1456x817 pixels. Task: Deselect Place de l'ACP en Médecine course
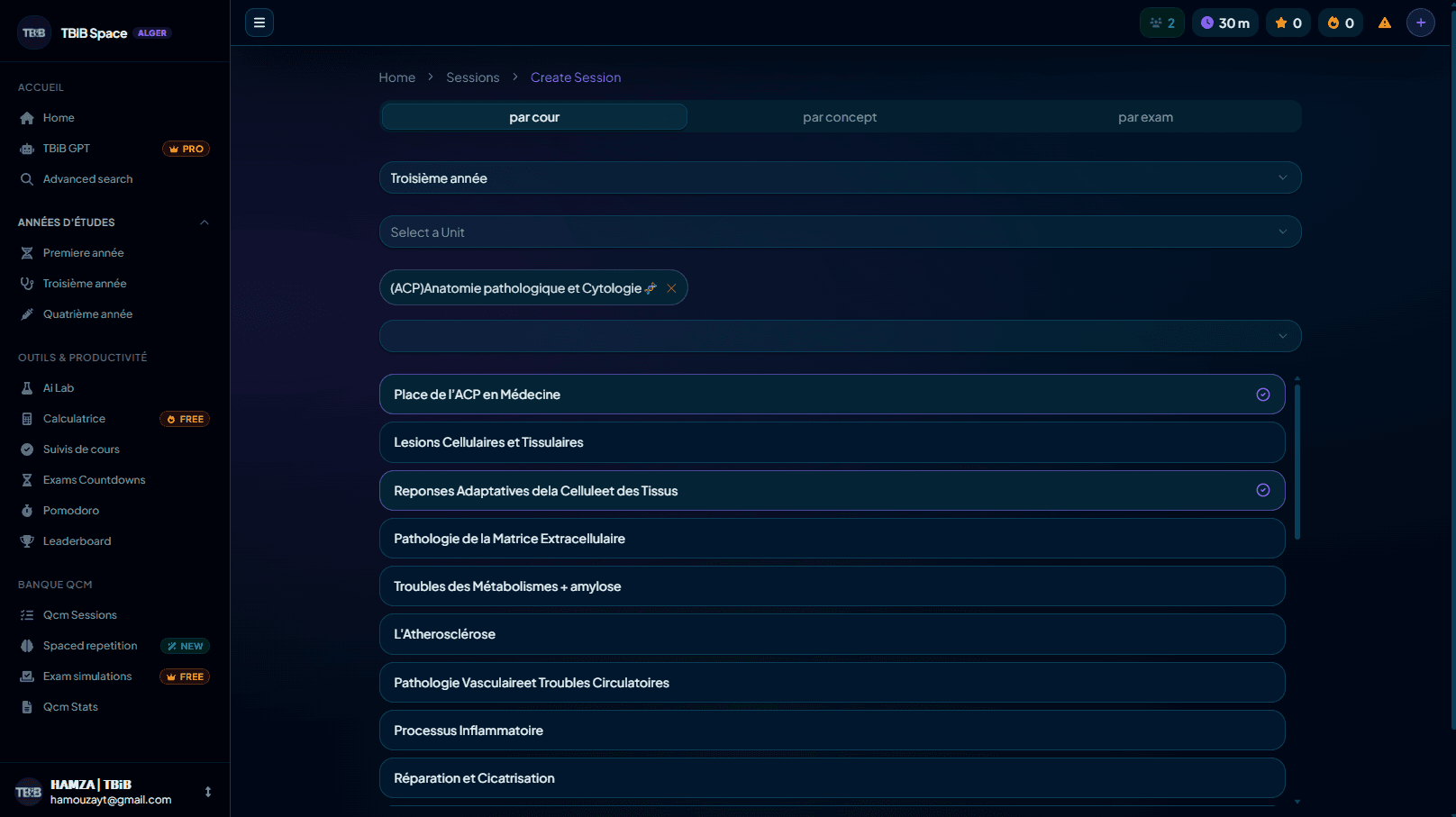pyautogui.click(x=832, y=395)
